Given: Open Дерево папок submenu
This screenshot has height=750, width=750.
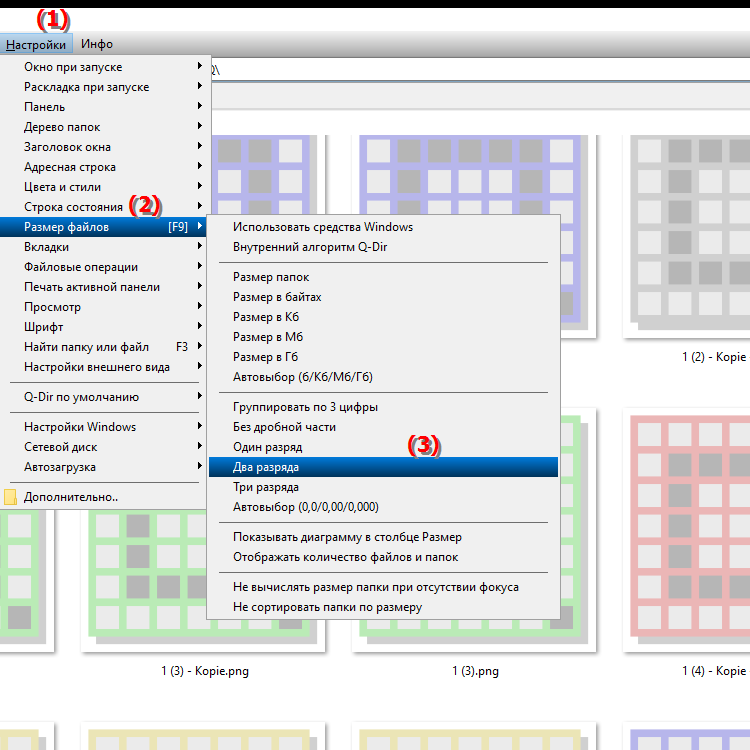Looking at the screenshot, I should pos(103,127).
